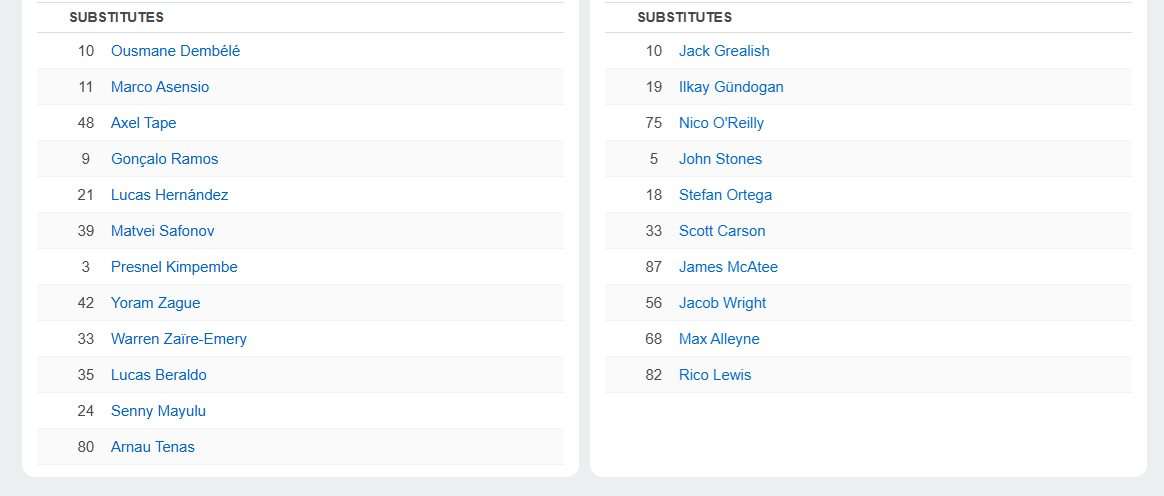Open Ousmane Dembélé's player page
This screenshot has width=1164, height=496.
click(x=175, y=51)
